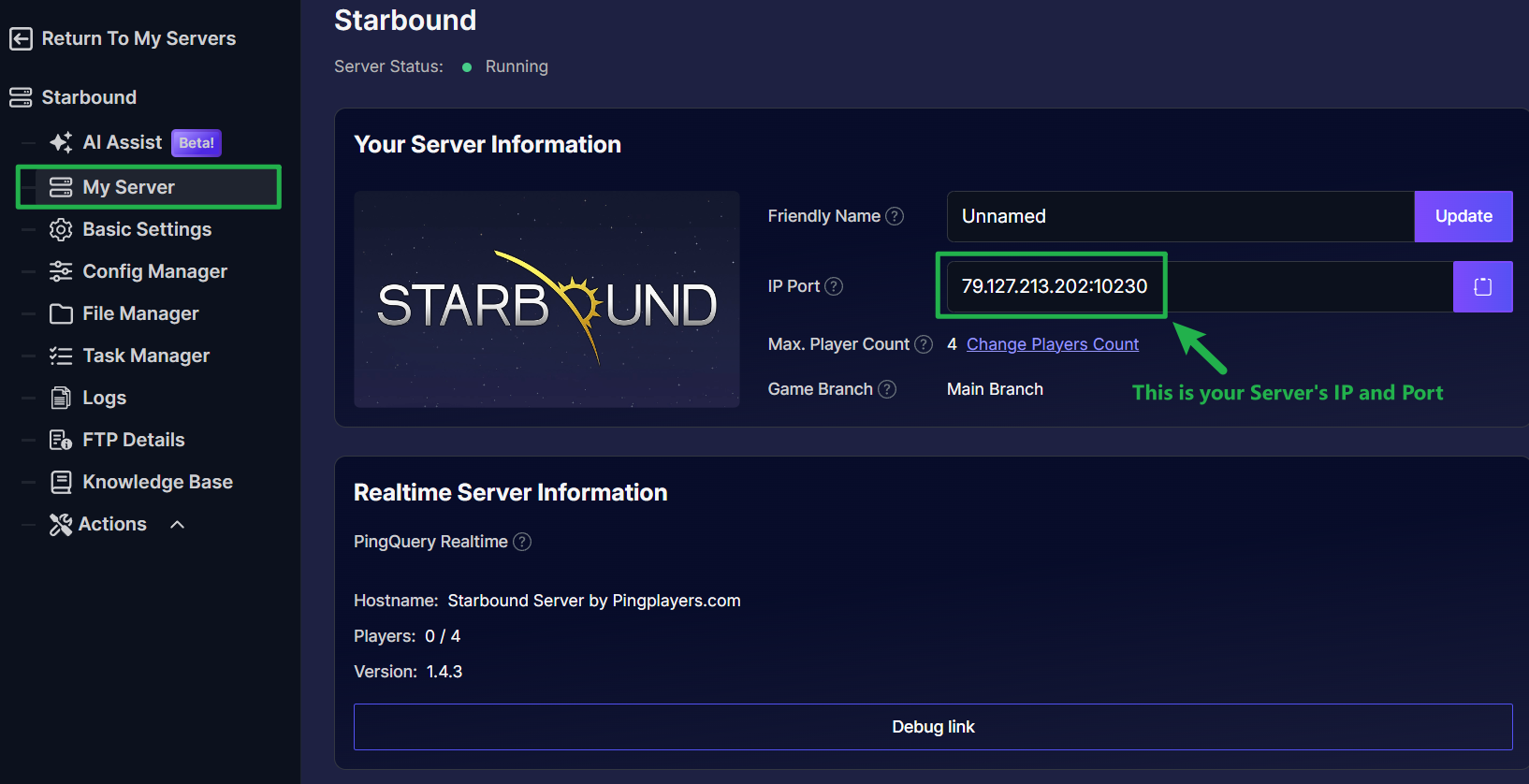Click the copy IP Port clipboard icon
The image size is (1529, 784).
coord(1482,286)
